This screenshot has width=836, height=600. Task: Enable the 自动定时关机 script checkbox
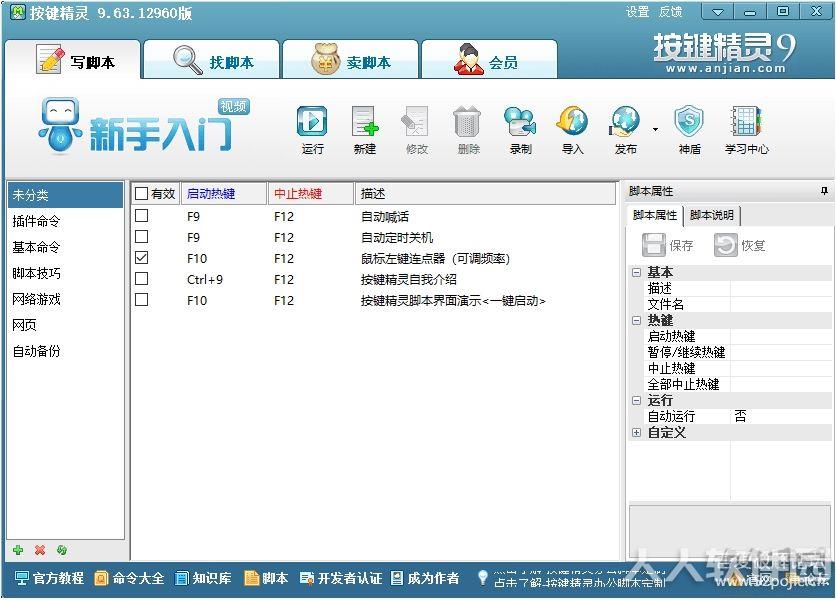(x=141, y=237)
